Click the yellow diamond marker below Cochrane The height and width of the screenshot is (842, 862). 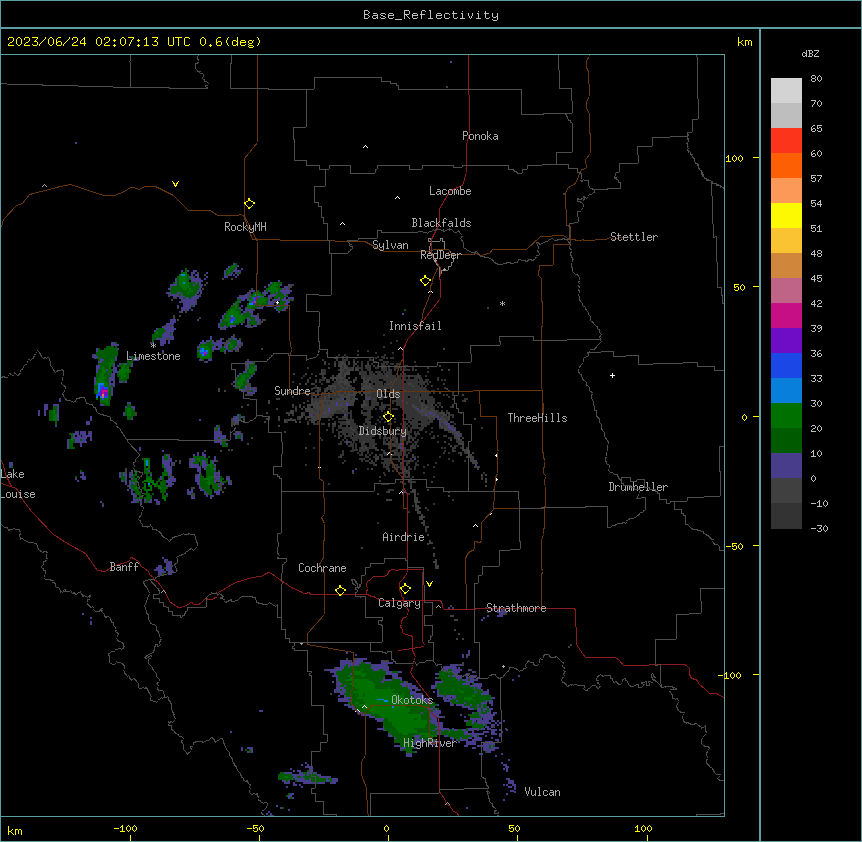point(340,590)
